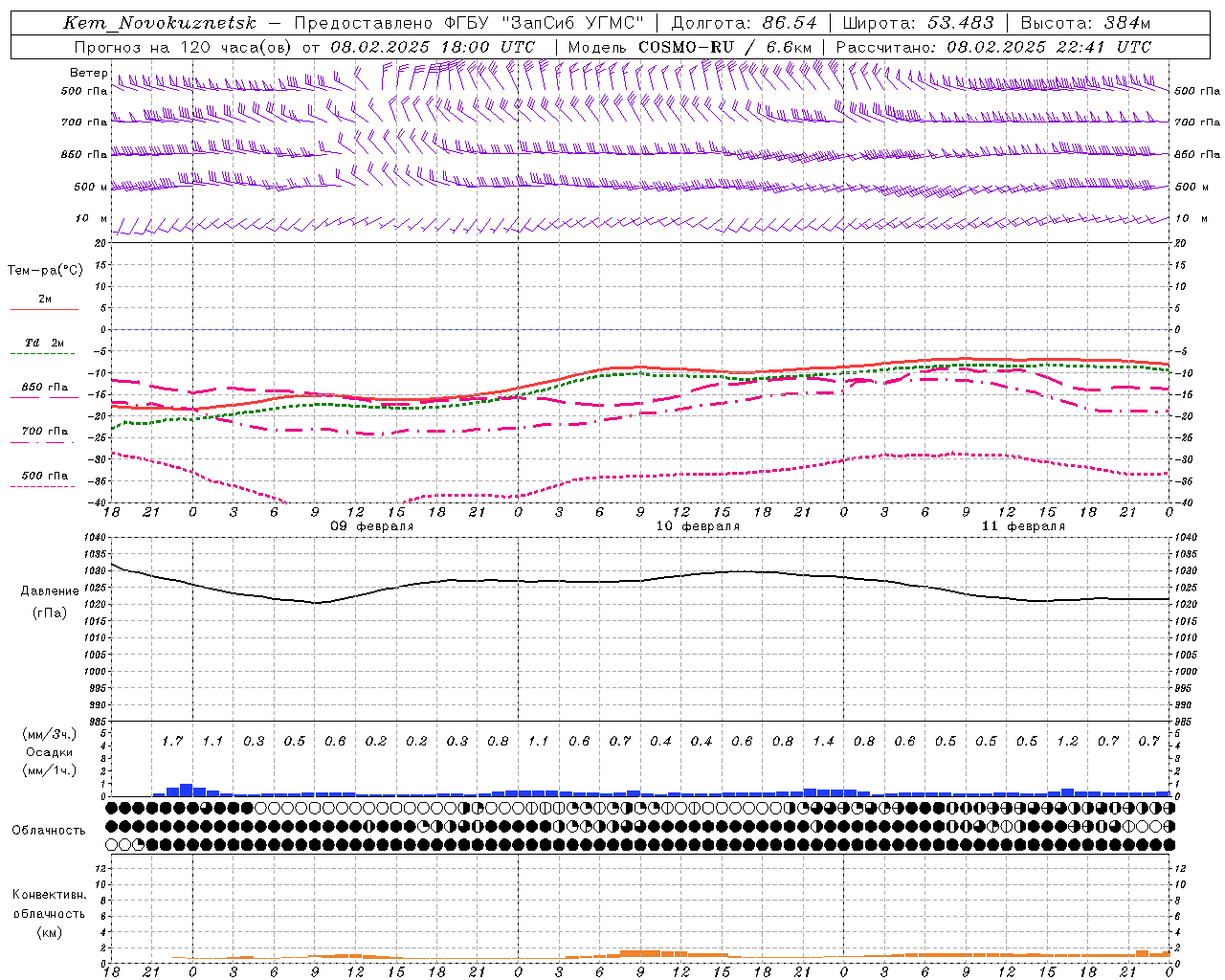The width and height of the screenshot is (1225, 980).
Task: Click the longitude value Долгота: 86.54
Action: point(745,23)
